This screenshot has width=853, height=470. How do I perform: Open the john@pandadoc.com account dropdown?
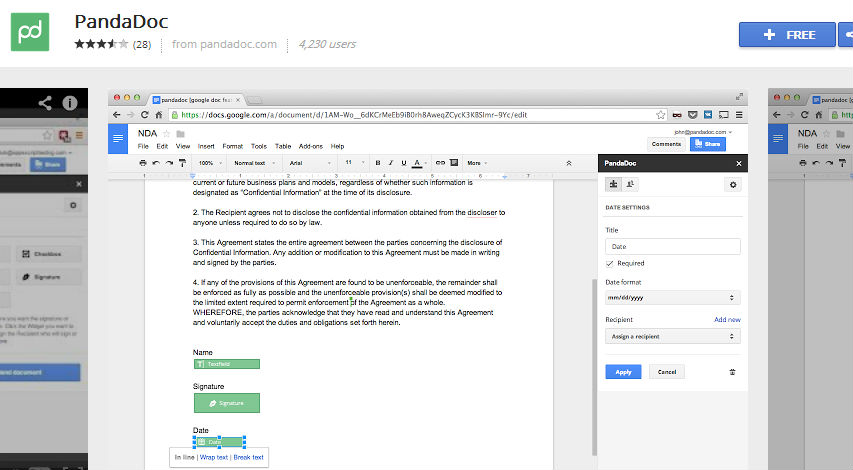(x=703, y=132)
